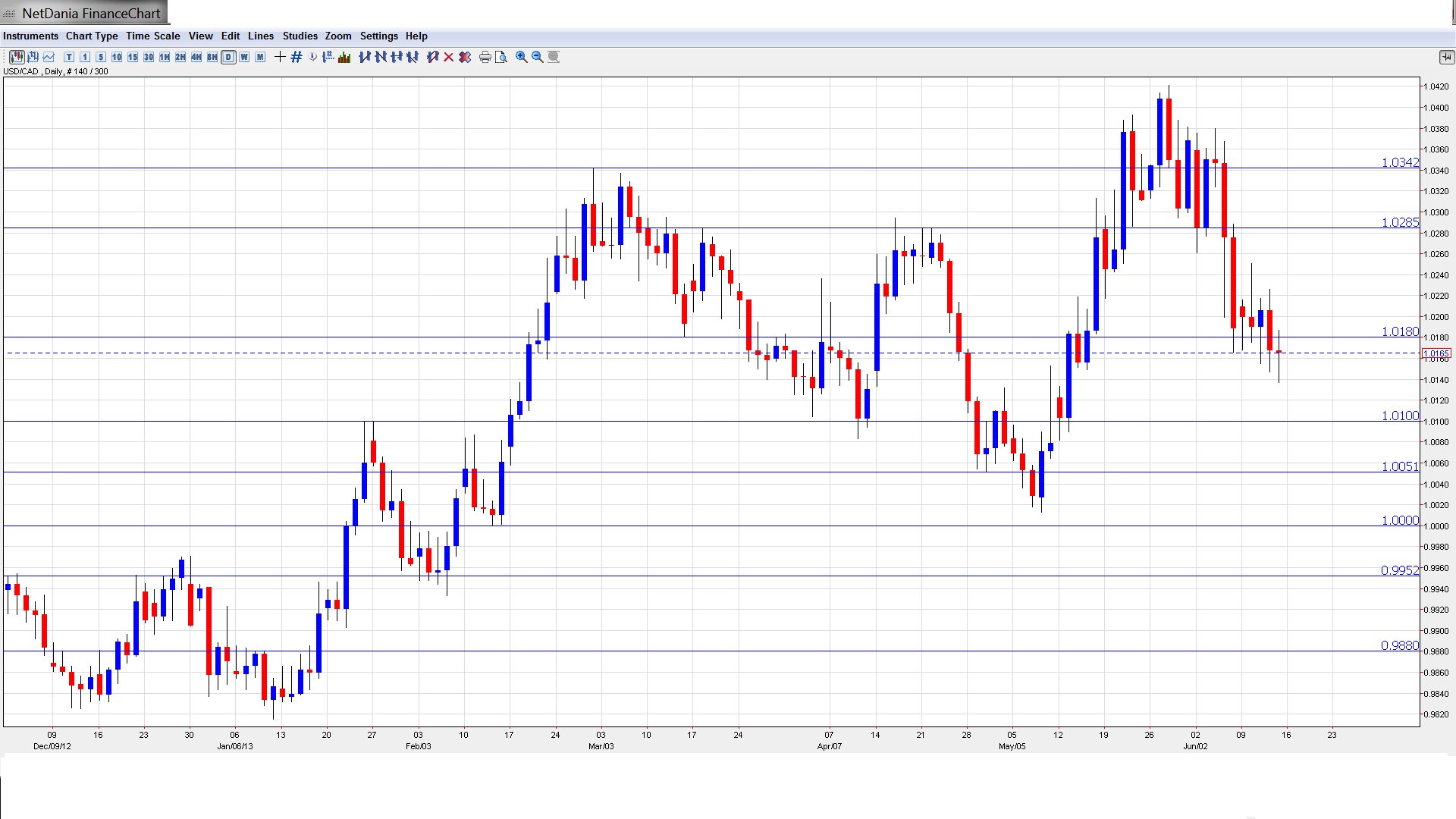Delete the selected line with the red X
Image resolution: width=1456 pixels, height=819 pixels.
click(449, 57)
